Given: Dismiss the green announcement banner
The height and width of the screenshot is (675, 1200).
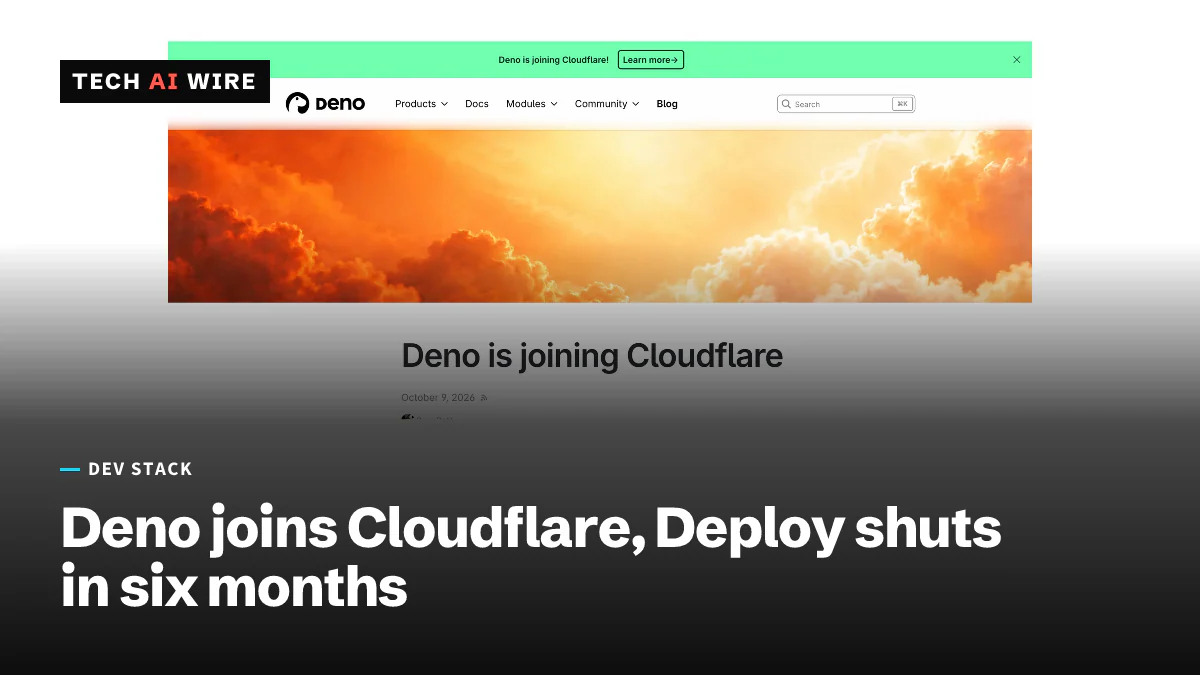Looking at the screenshot, I should [x=1017, y=60].
